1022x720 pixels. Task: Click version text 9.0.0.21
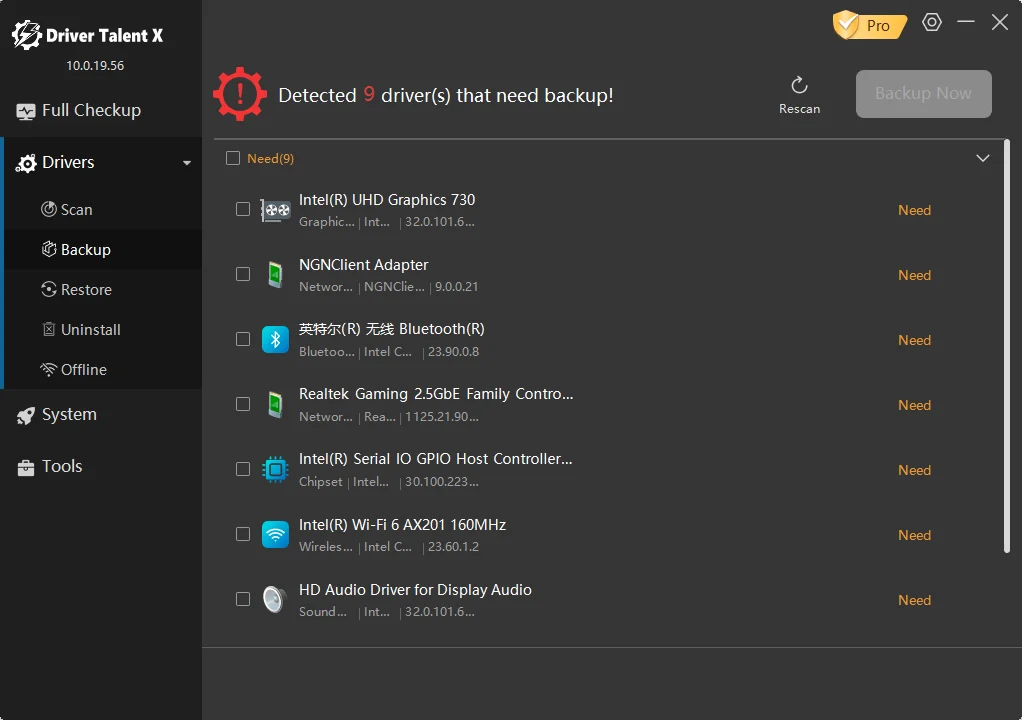click(456, 287)
